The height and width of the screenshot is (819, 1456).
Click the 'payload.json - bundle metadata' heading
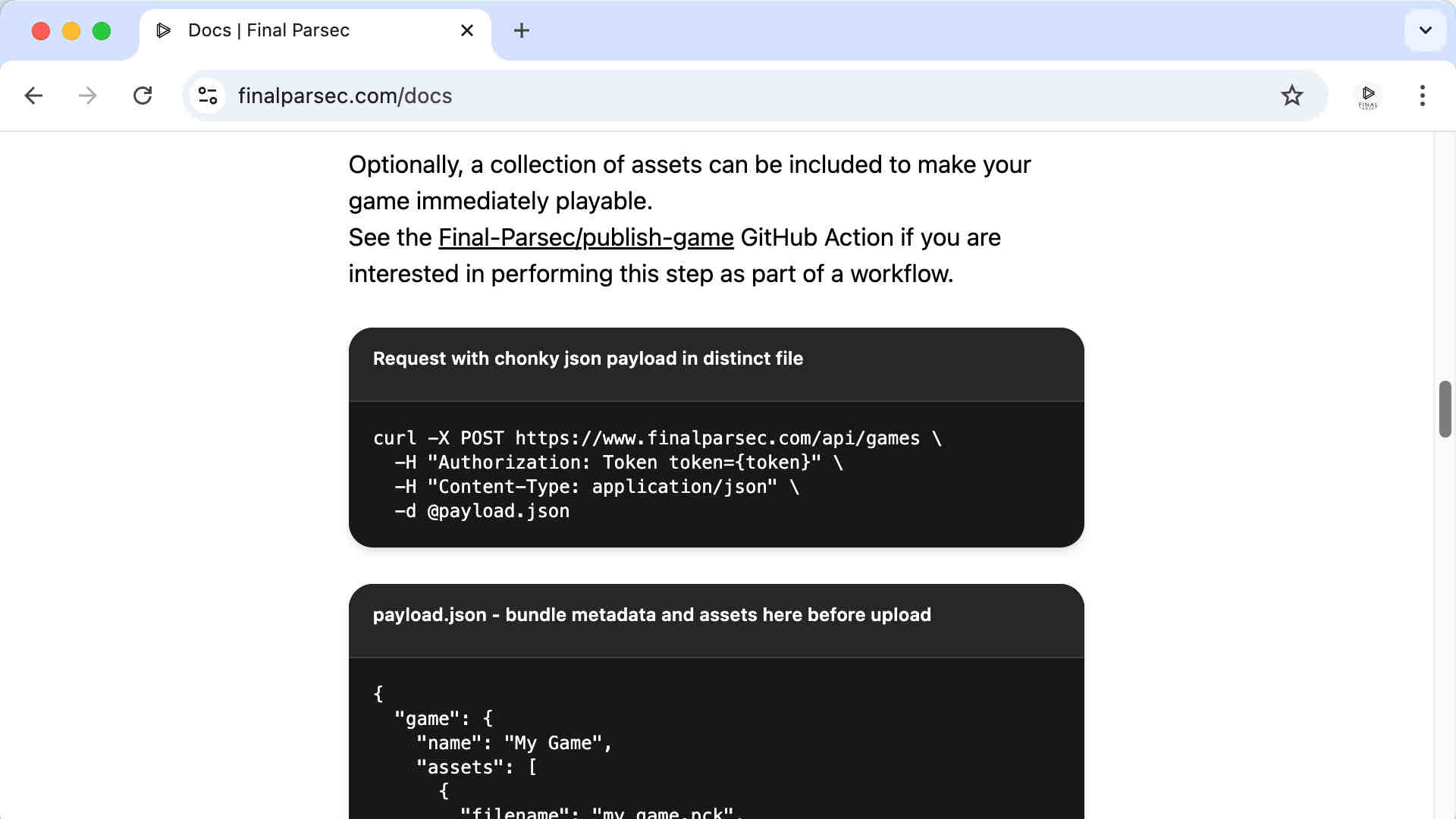(651, 615)
